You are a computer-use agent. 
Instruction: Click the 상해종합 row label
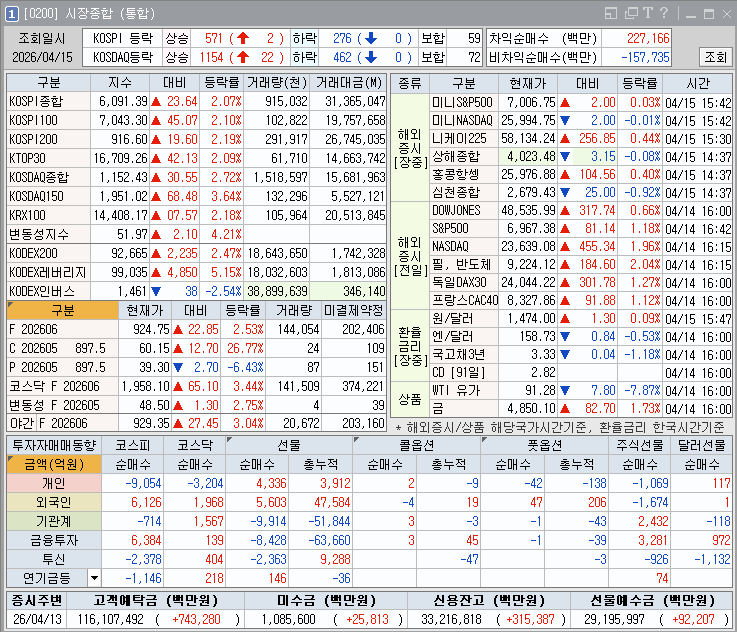(x=463, y=156)
